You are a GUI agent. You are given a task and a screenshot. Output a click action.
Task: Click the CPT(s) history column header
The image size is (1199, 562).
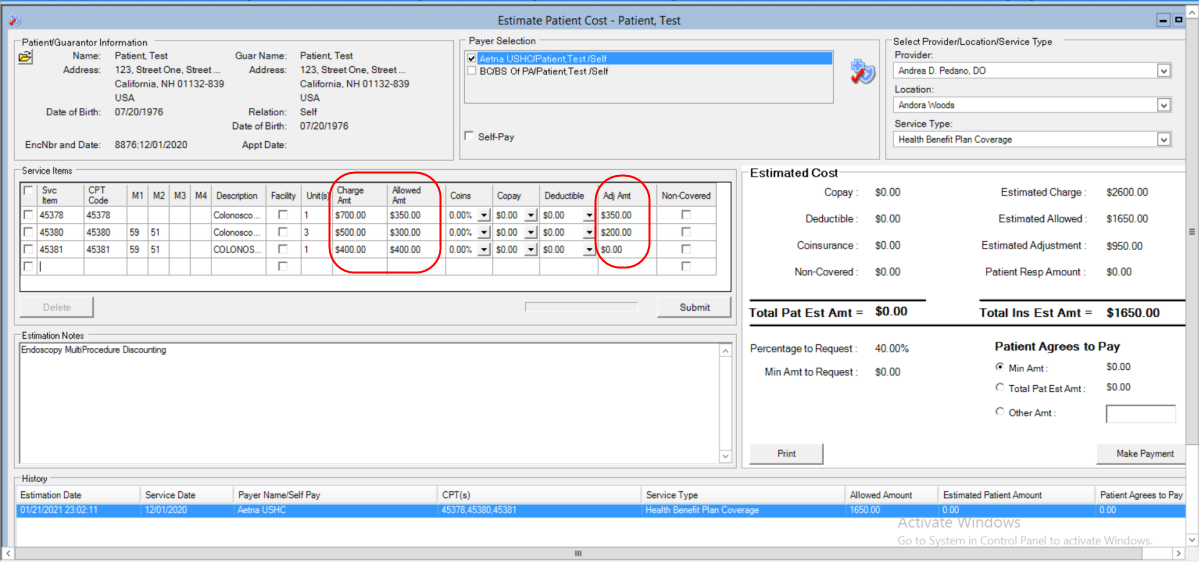[540, 495]
